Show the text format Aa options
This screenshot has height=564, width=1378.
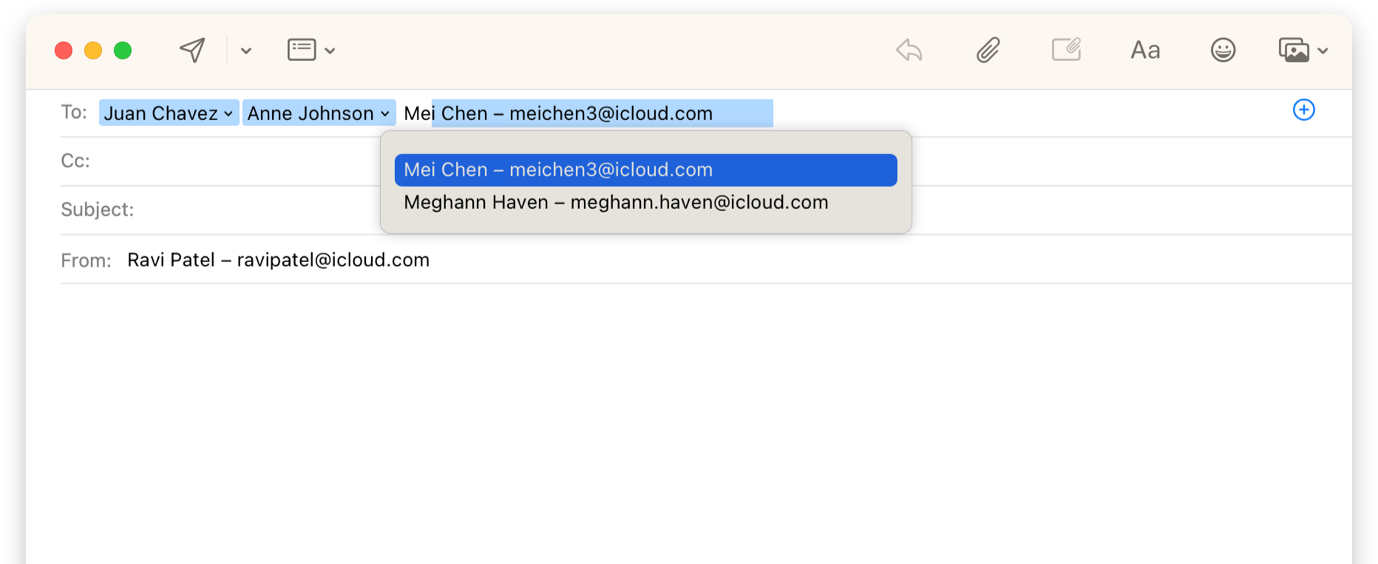1145,50
